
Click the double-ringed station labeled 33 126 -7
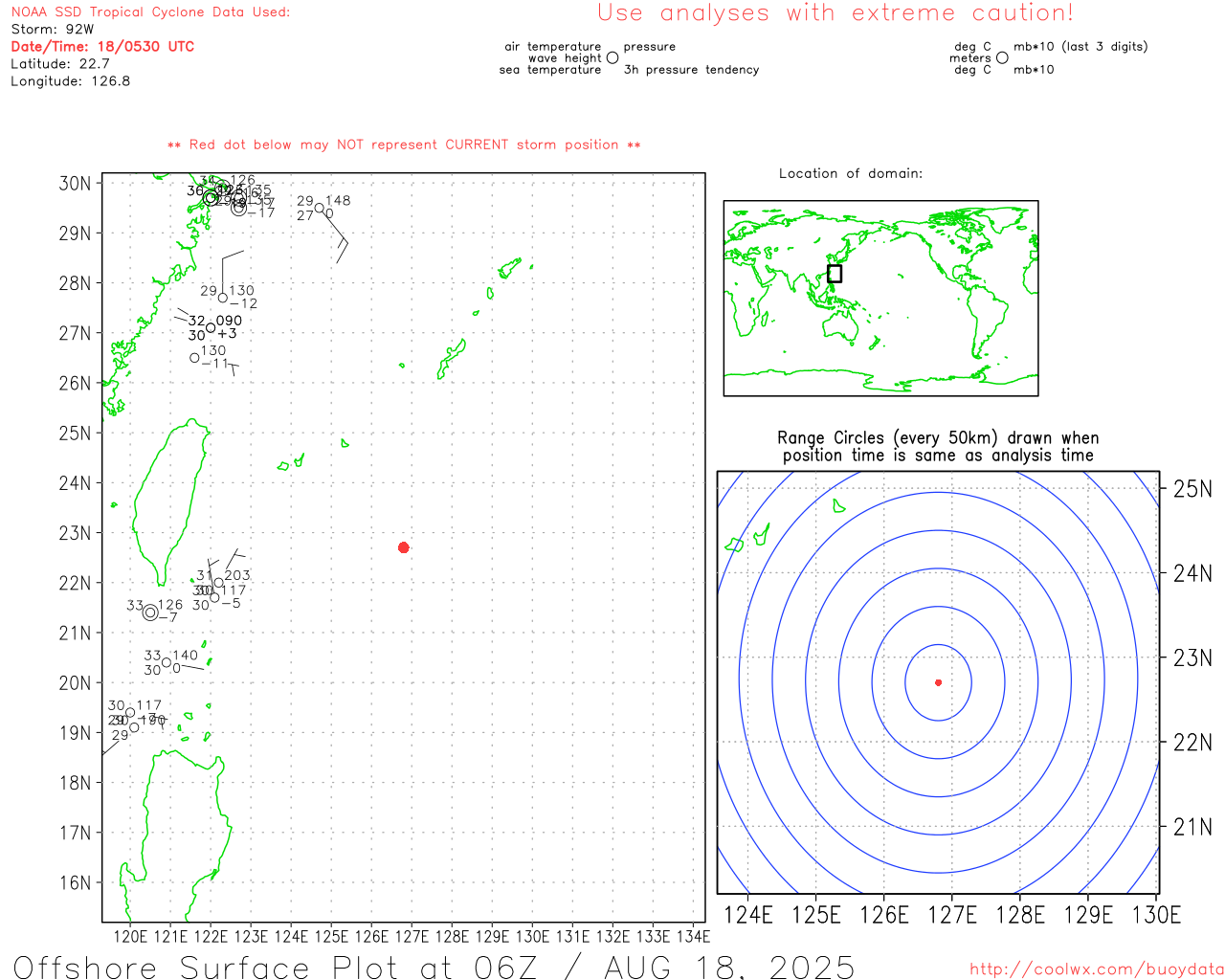(x=150, y=612)
